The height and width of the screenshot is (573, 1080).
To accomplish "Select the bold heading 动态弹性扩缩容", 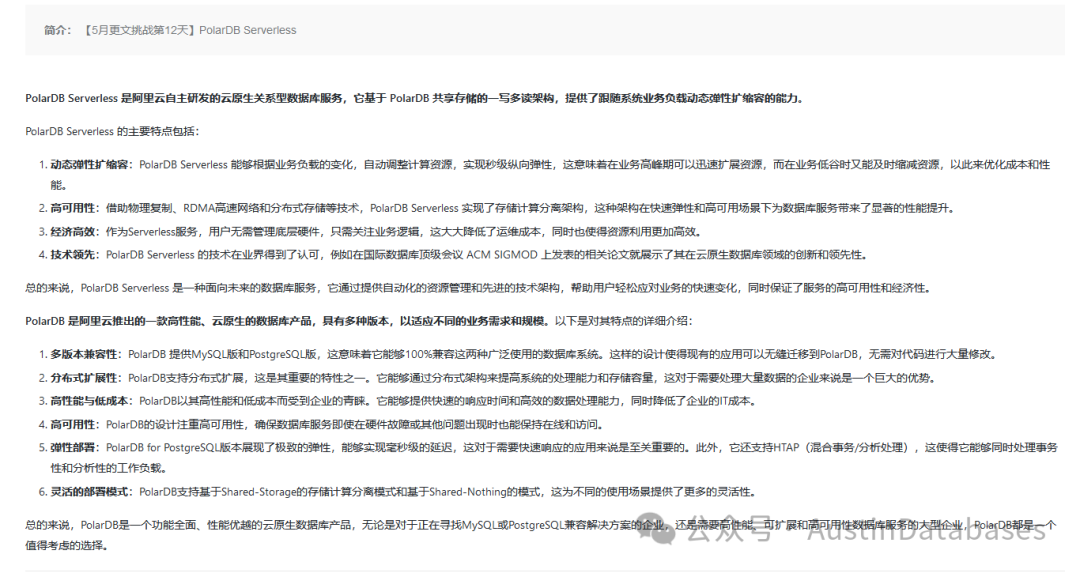I will pos(90,165).
